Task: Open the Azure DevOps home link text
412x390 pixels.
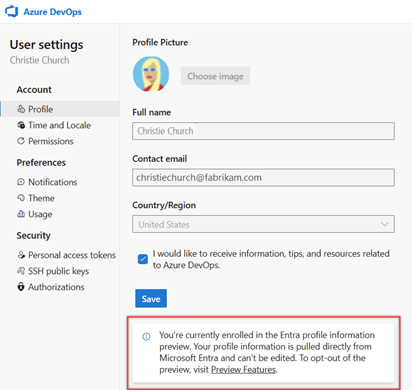Action: click(x=52, y=12)
